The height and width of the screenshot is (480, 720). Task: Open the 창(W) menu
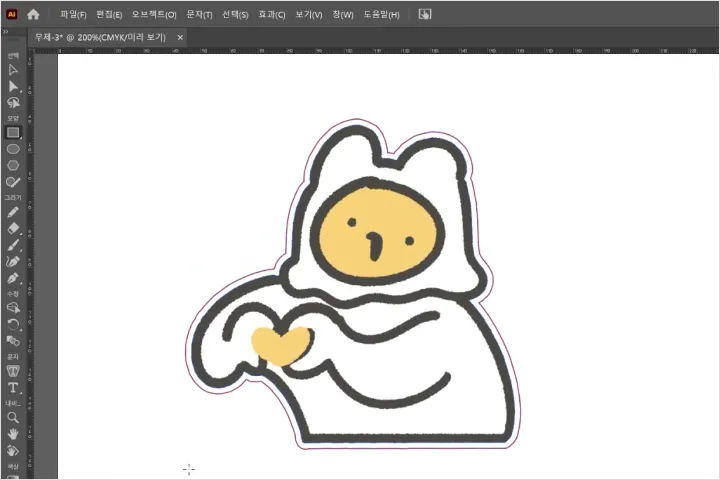coord(343,15)
